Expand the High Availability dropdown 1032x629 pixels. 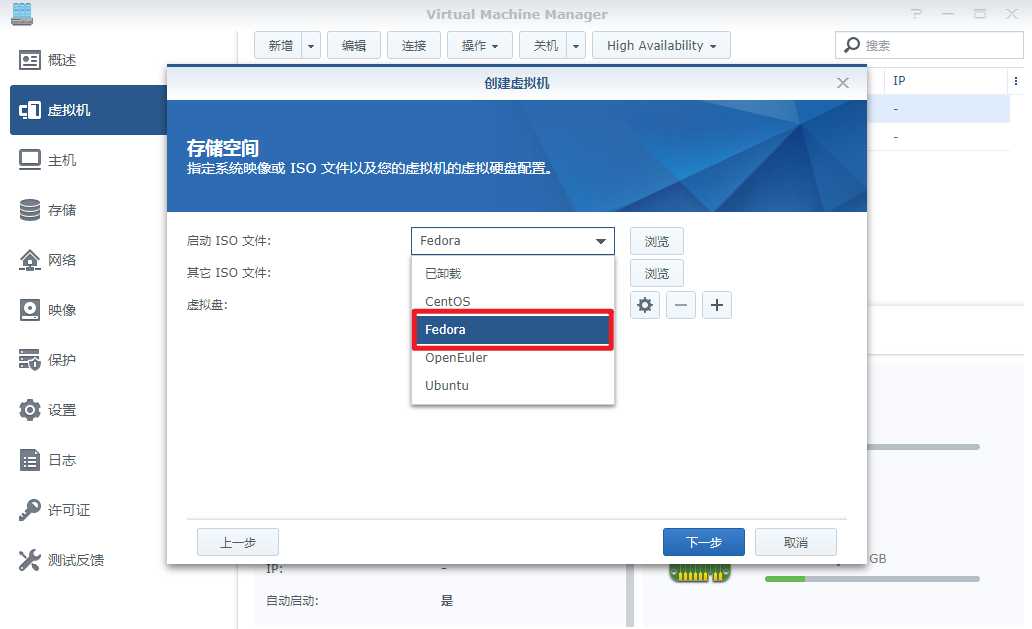(x=661, y=45)
